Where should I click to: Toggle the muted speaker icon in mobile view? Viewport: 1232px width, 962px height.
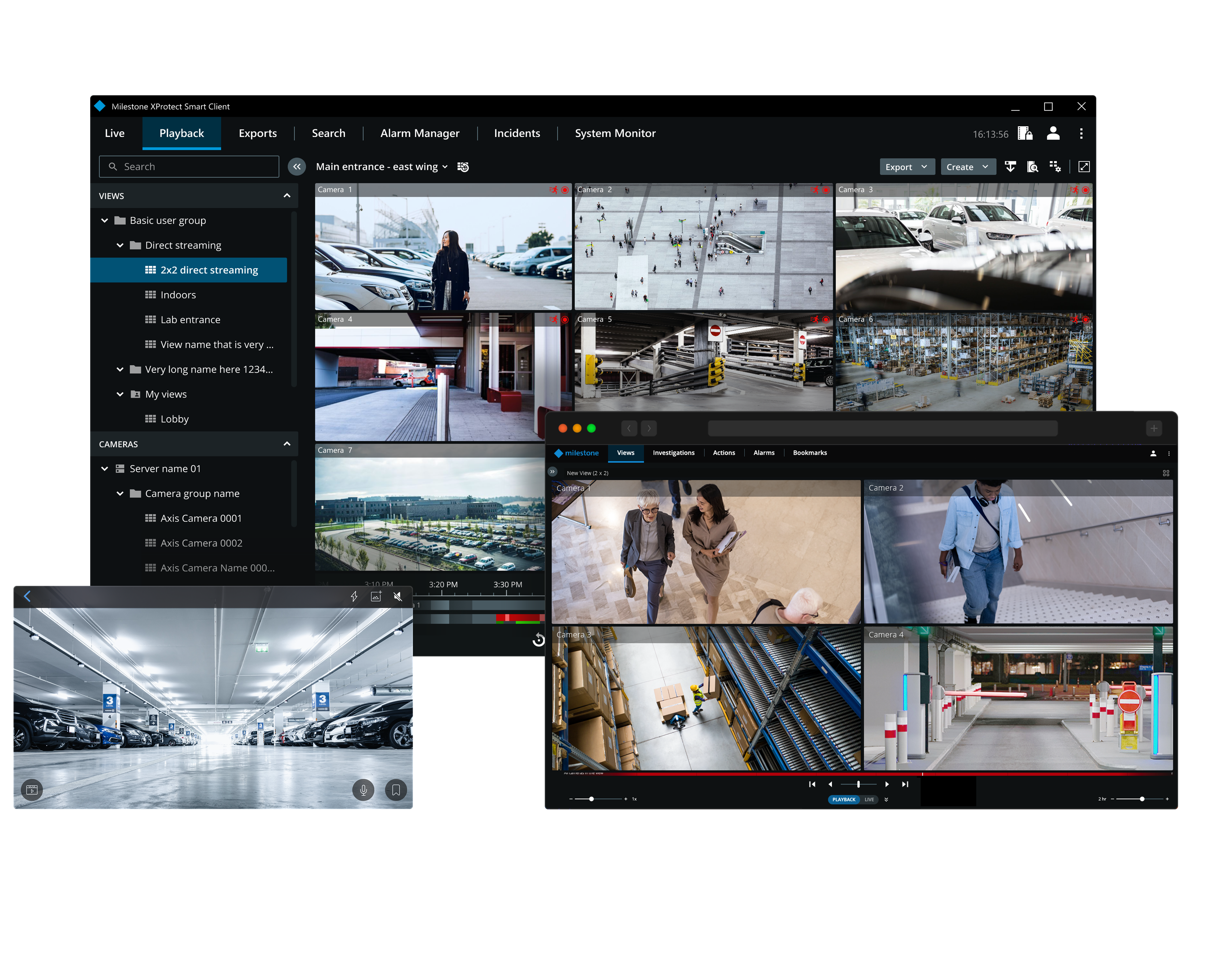coord(398,596)
